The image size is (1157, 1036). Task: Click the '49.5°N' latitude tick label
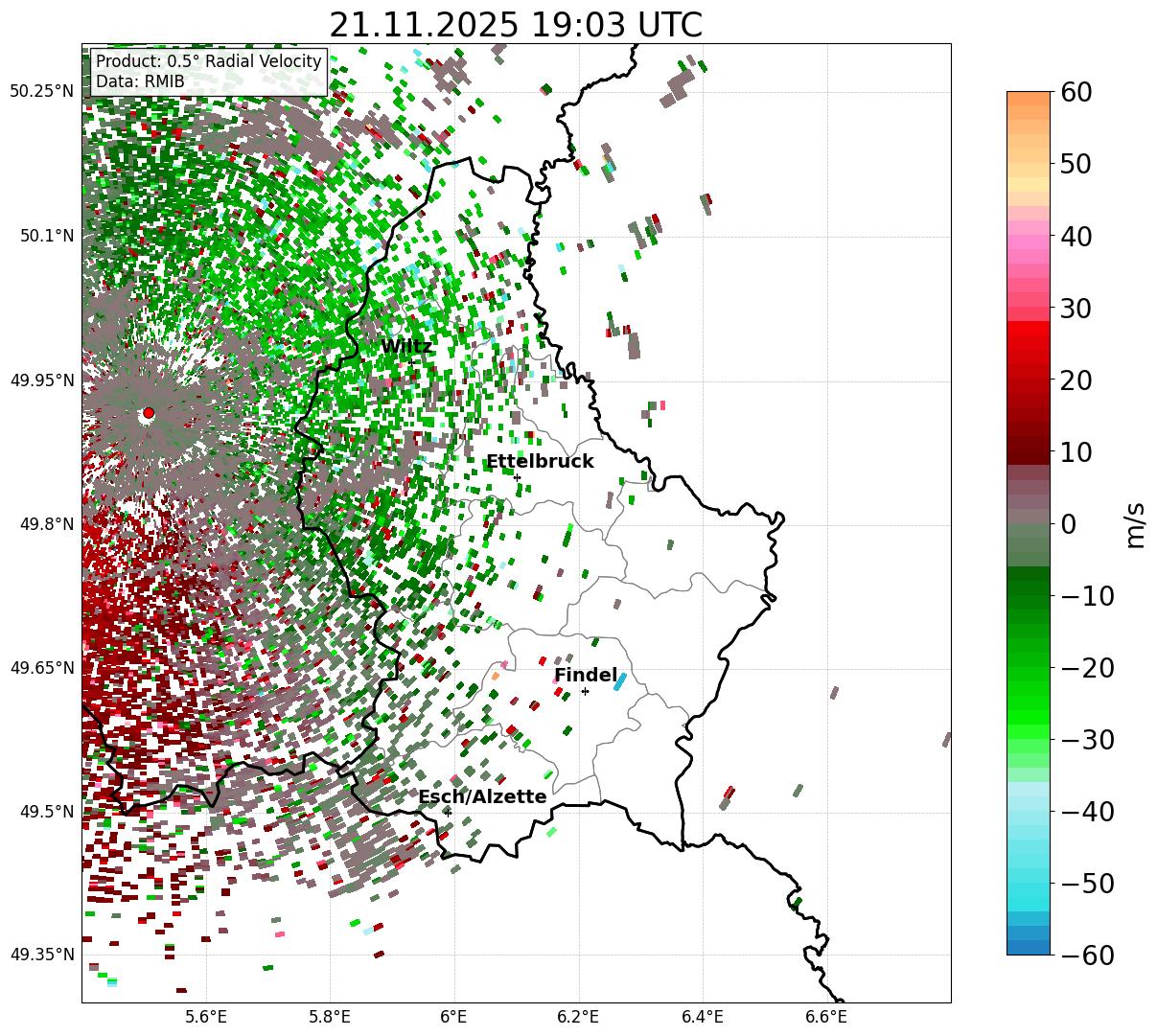click(46, 812)
